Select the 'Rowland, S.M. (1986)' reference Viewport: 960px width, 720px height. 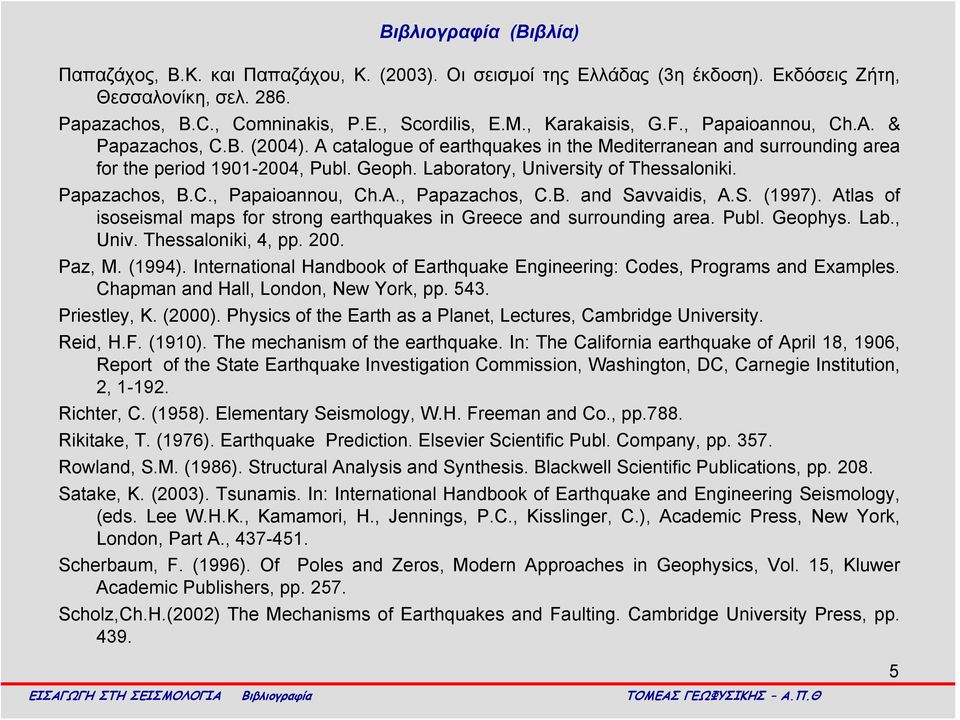tap(465, 467)
